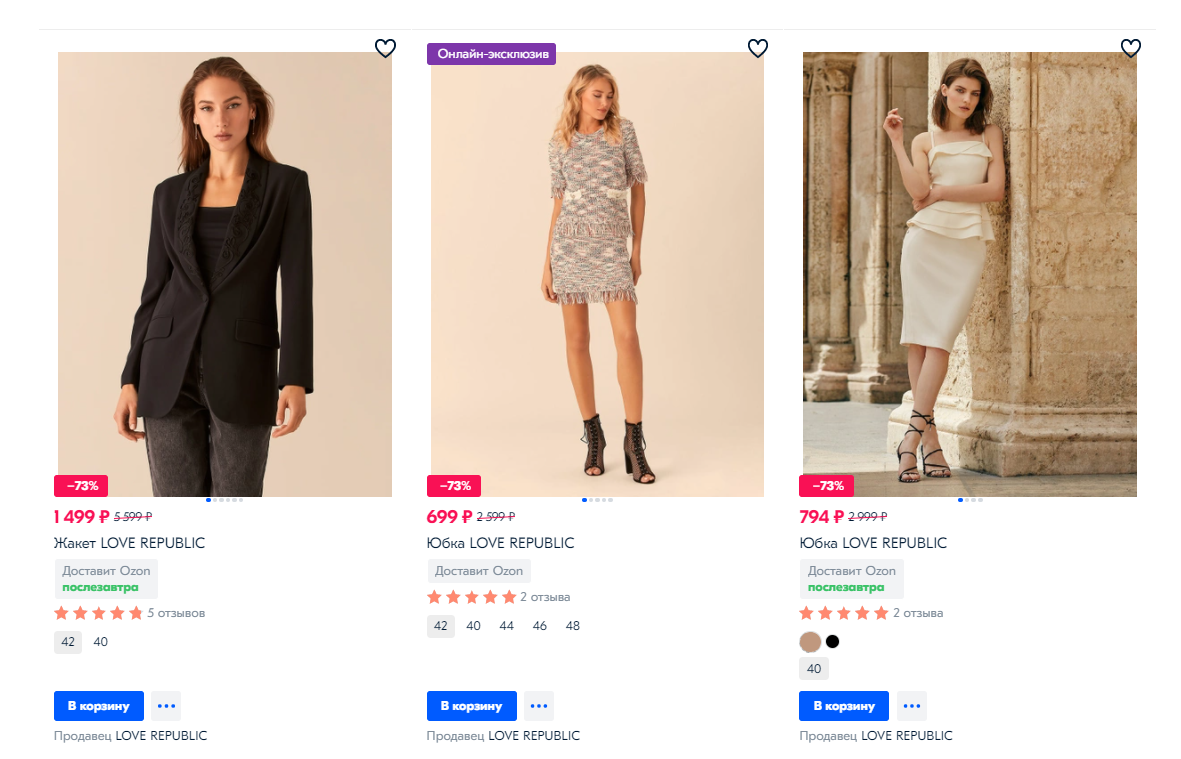Add the jacket to cart
This screenshot has width=1181, height=759.
coord(99,706)
